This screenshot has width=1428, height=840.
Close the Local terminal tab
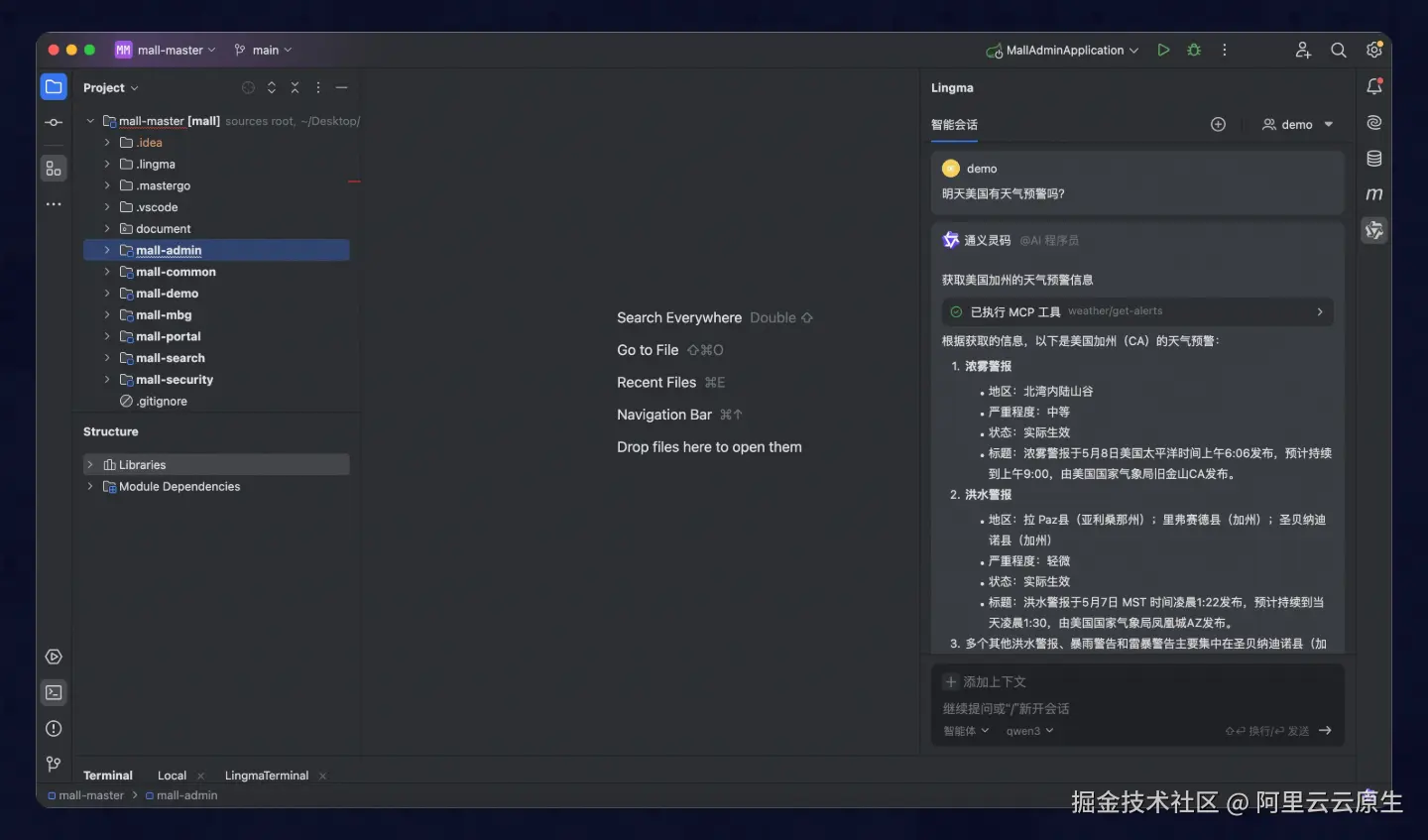[200, 776]
